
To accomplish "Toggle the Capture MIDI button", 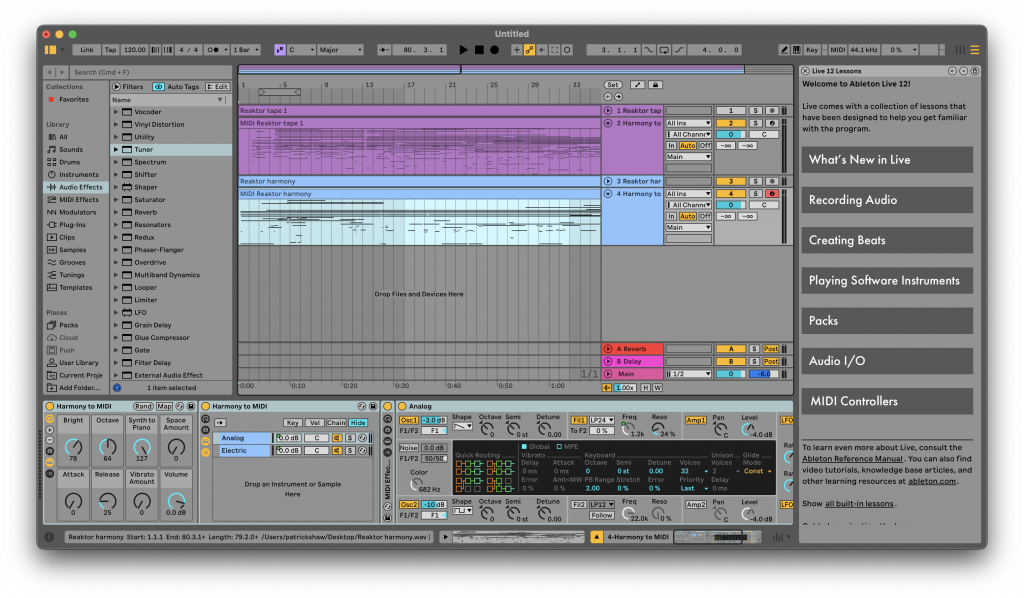I will (x=554, y=50).
